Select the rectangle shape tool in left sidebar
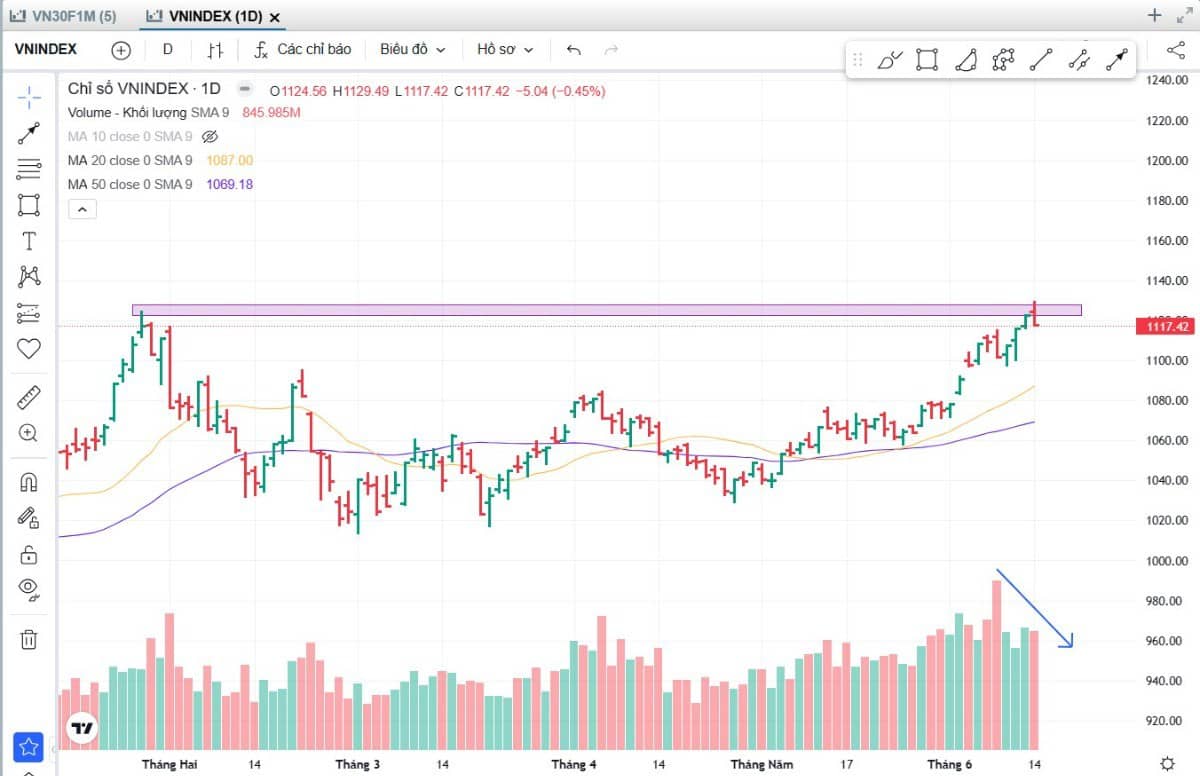The width and height of the screenshot is (1200, 776). coord(29,206)
